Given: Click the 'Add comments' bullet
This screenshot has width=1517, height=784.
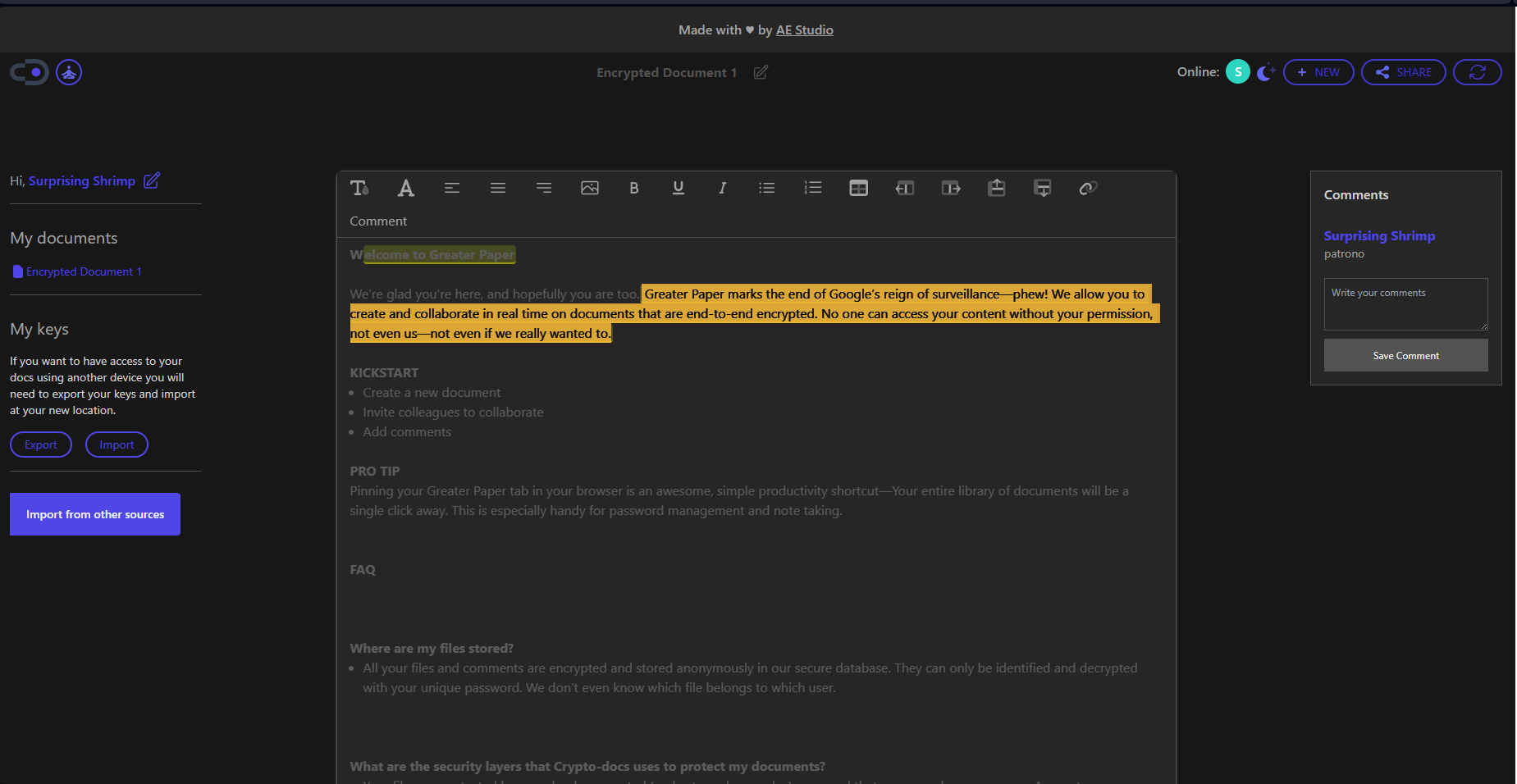Looking at the screenshot, I should (407, 431).
